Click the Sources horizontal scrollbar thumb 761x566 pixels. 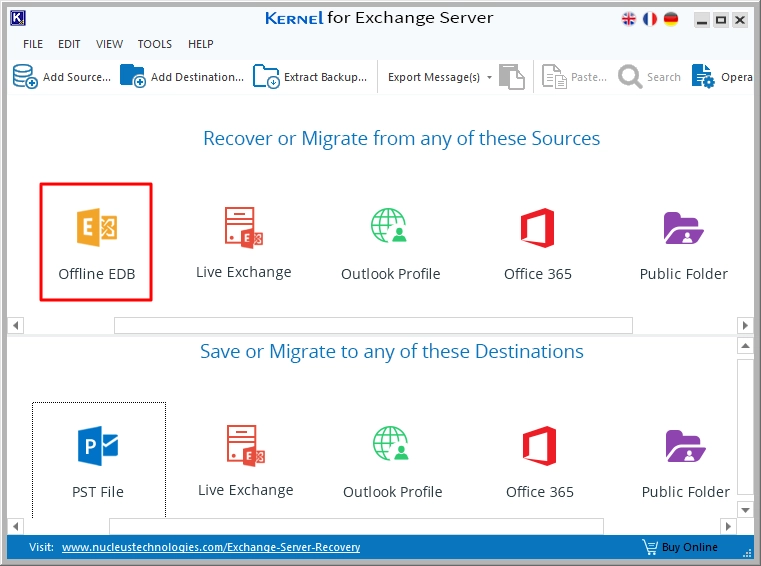373,325
